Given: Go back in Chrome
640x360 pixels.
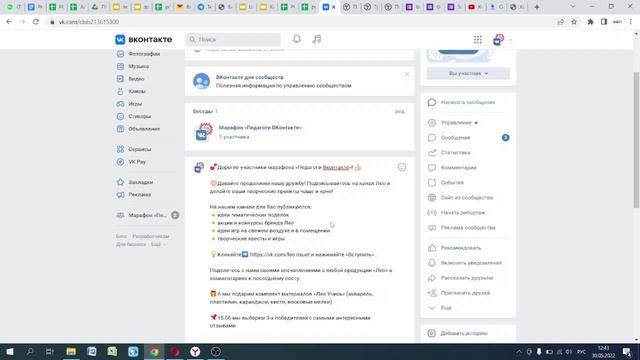Looking at the screenshot, I should coord(9,22).
